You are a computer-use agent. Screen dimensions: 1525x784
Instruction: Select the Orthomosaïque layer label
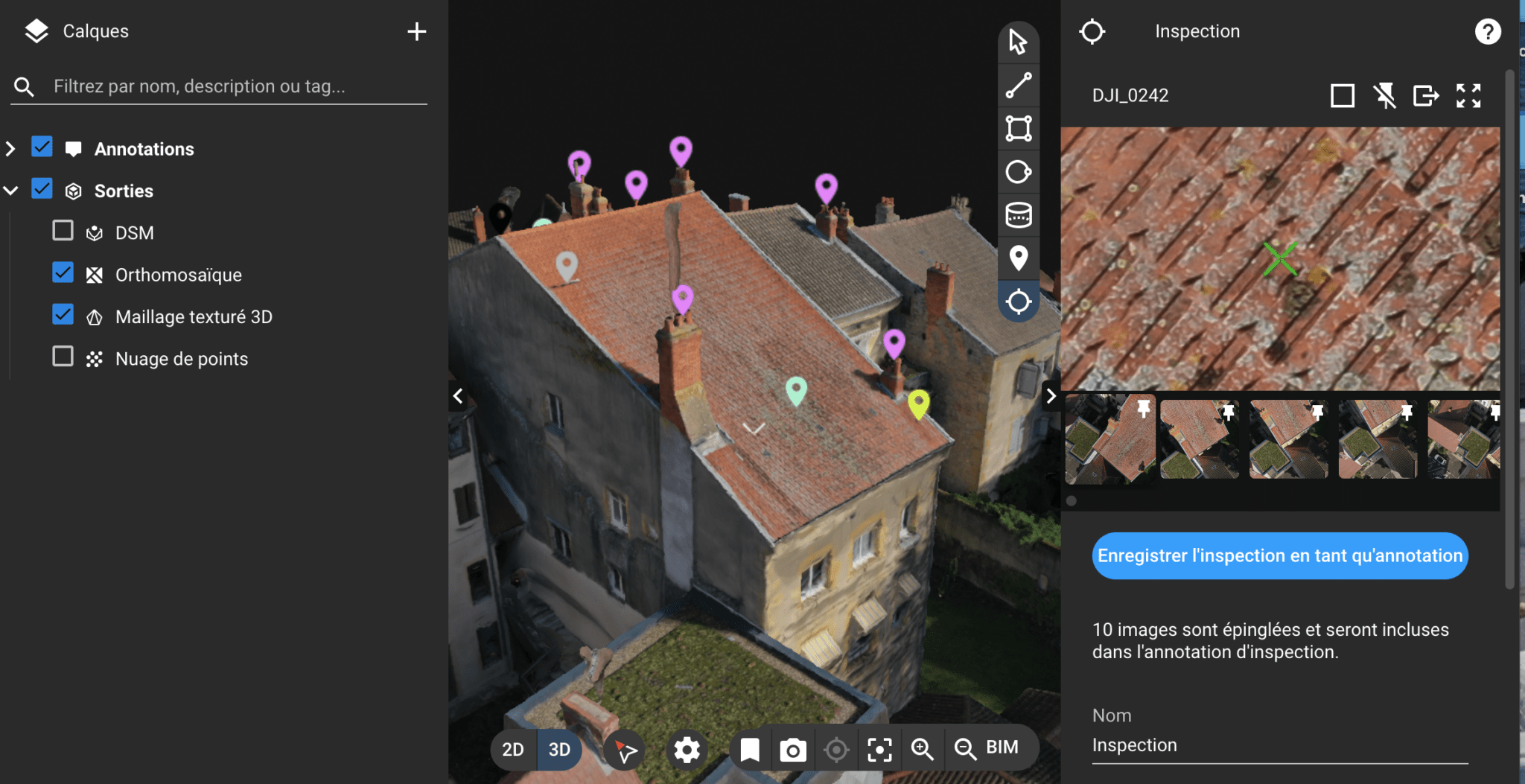click(x=179, y=275)
